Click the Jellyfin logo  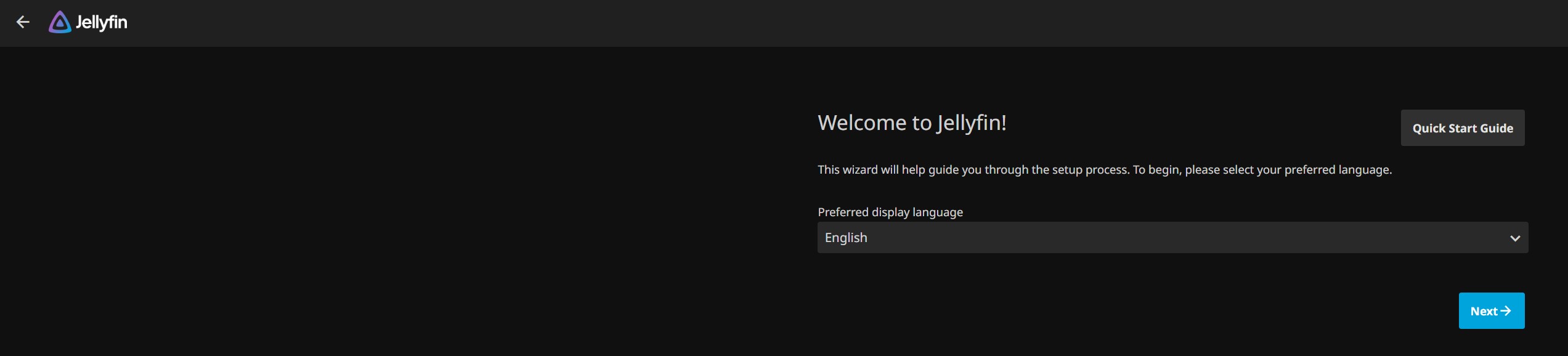point(88,22)
